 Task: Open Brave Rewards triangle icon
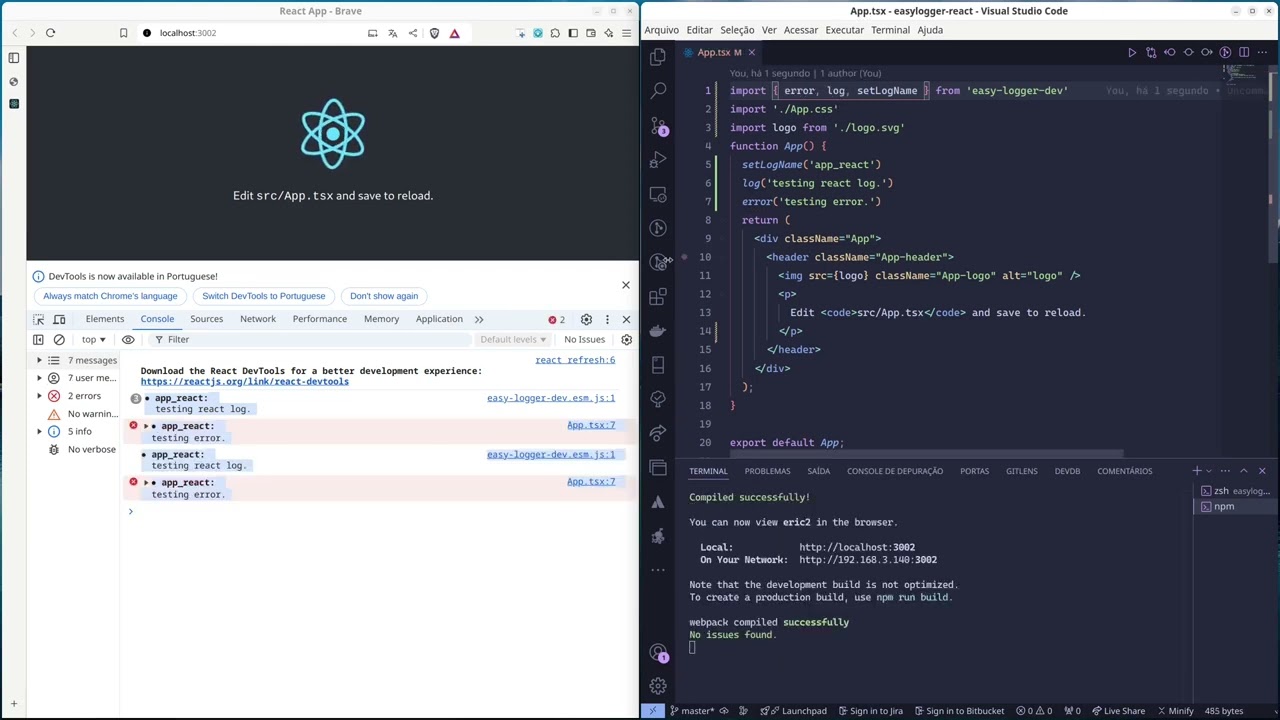tap(454, 33)
